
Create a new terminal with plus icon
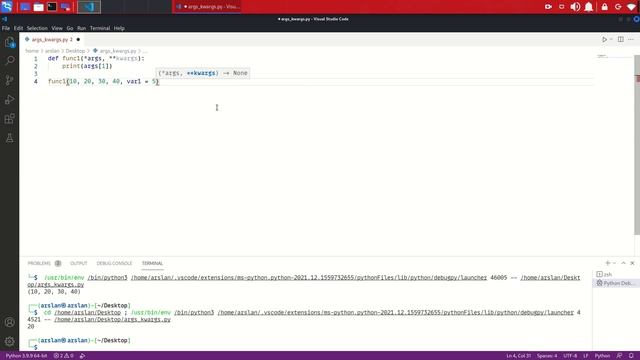(608, 263)
